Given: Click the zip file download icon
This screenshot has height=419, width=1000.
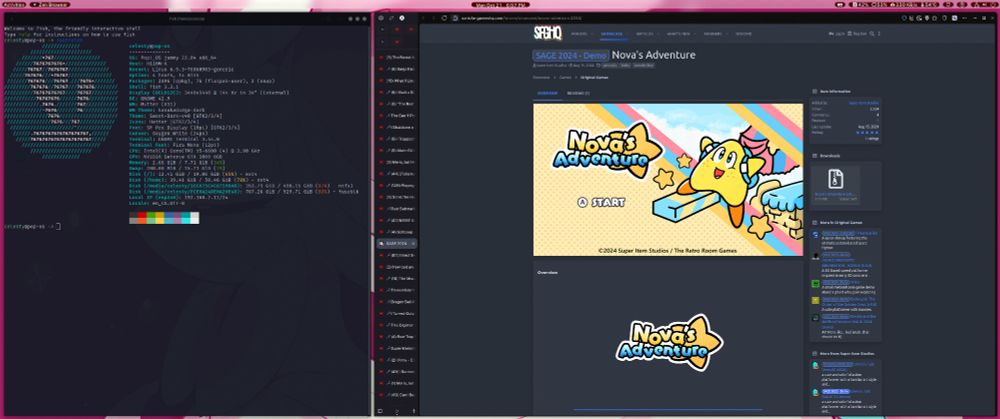Looking at the screenshot, I should point(835,178).
